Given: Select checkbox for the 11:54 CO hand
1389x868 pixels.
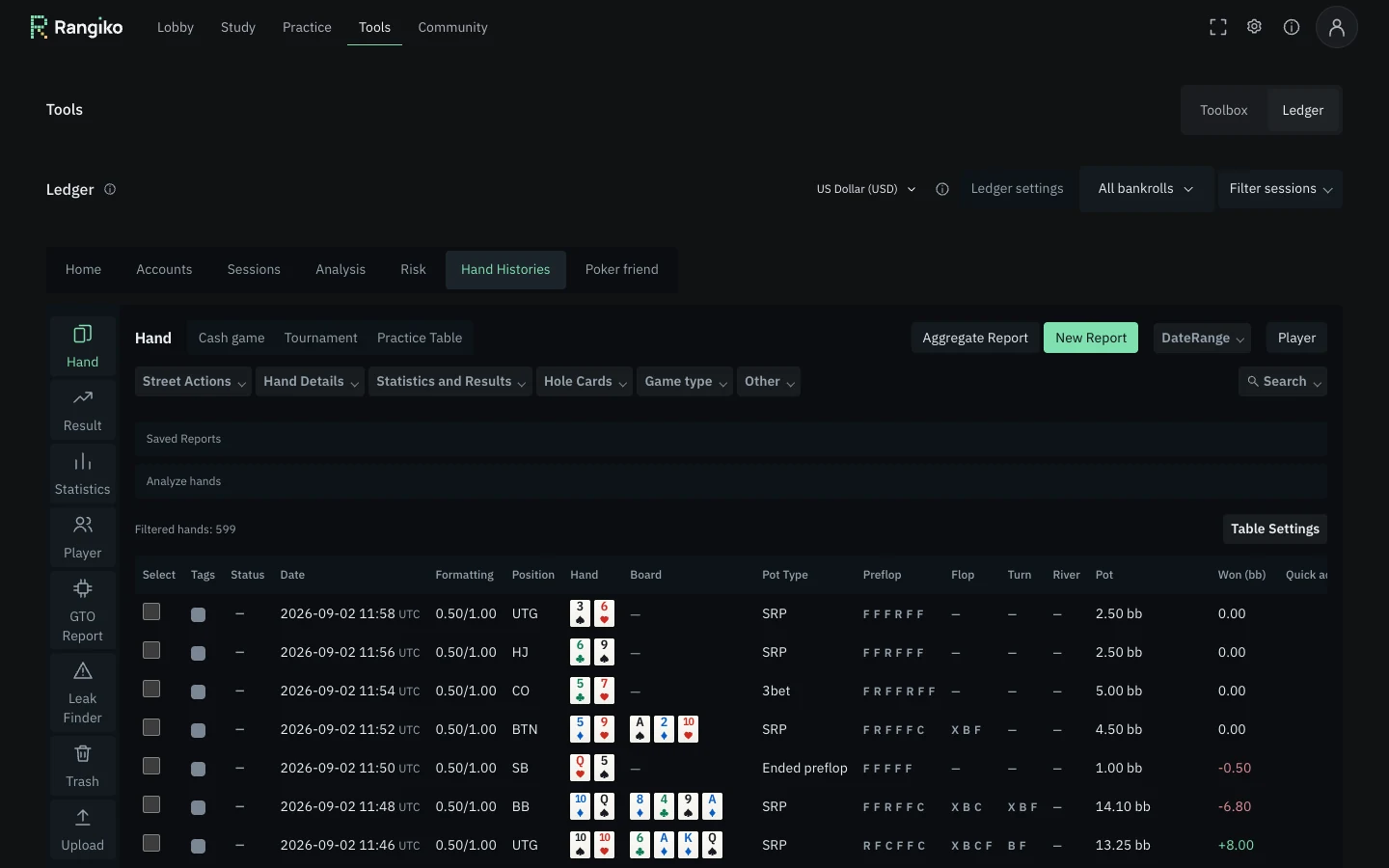Looking at the screenshot, I should [x=151, y=689].
